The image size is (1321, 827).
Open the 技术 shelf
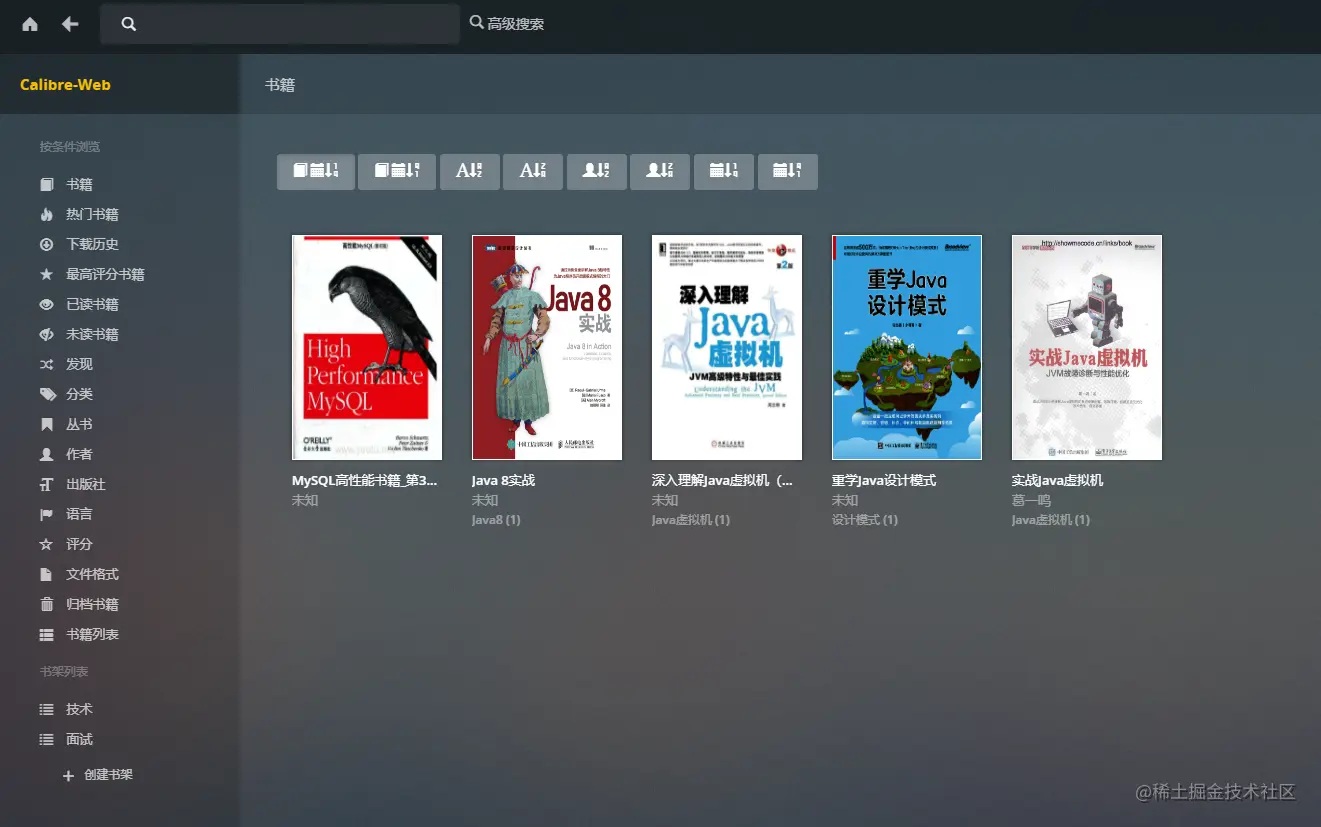[79, 709]
